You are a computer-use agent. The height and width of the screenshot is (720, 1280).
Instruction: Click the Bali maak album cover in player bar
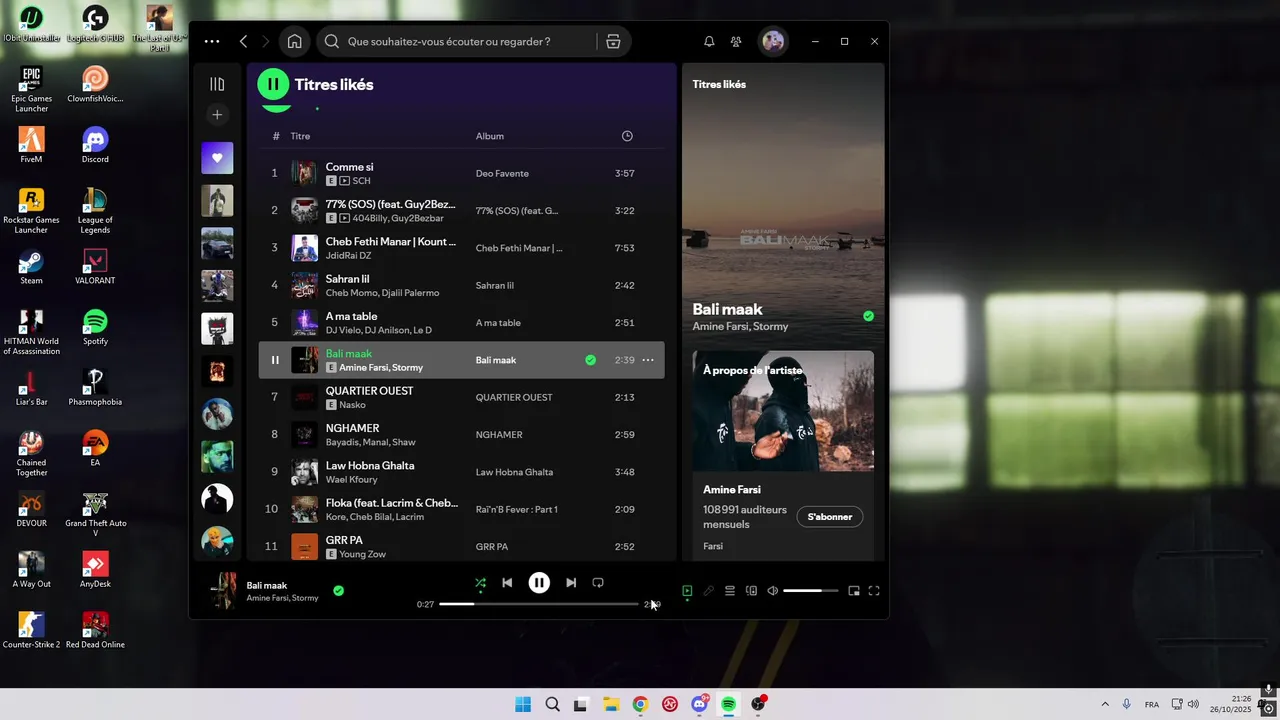(222, 591)
